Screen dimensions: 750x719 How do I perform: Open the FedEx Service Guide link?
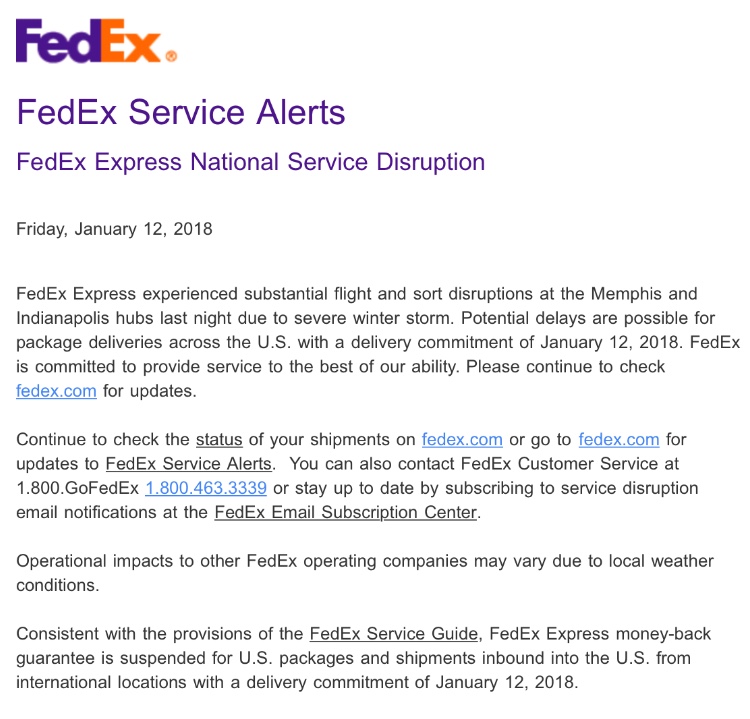[394, 634]
